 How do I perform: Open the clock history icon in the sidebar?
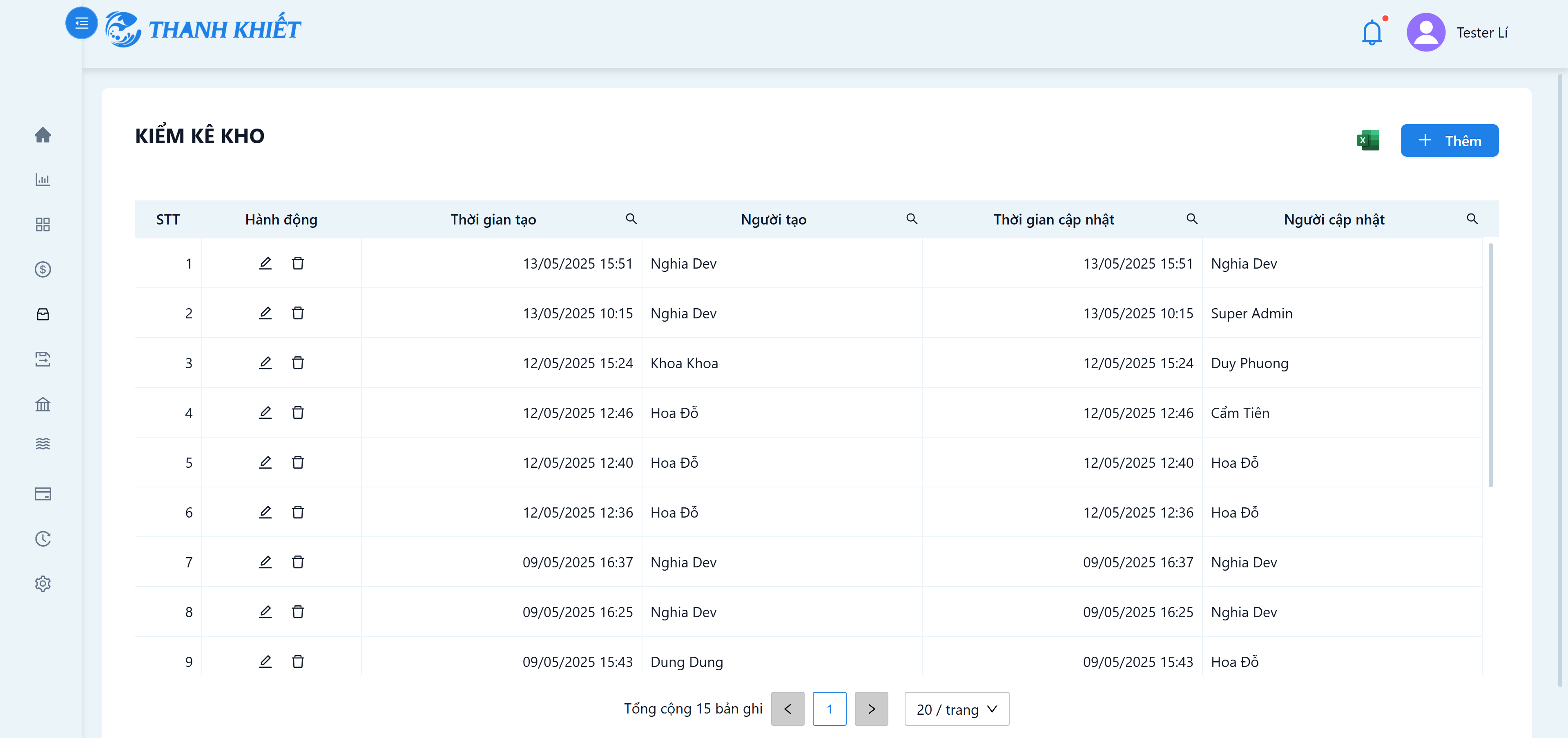click(42, 538)
